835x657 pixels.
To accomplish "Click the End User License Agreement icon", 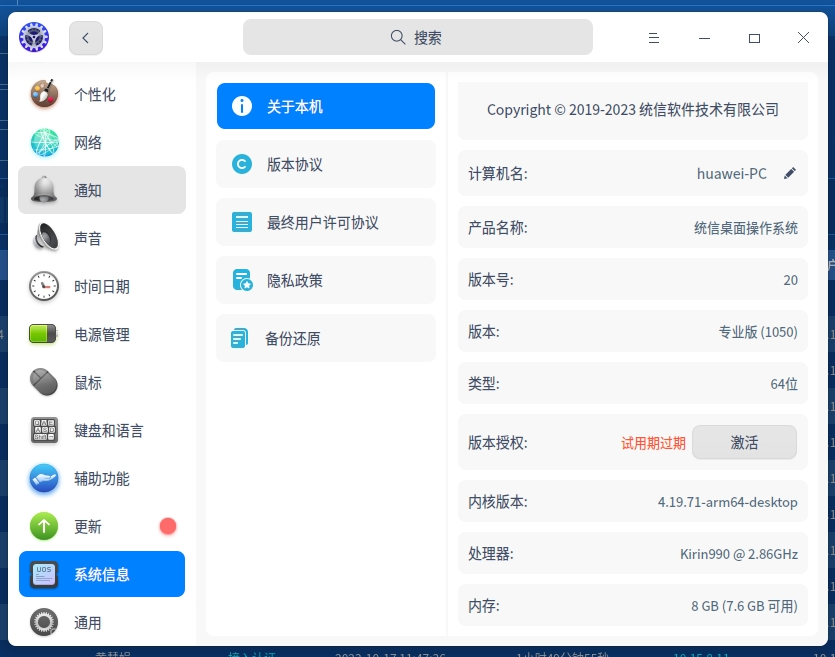I will point(242,222).
